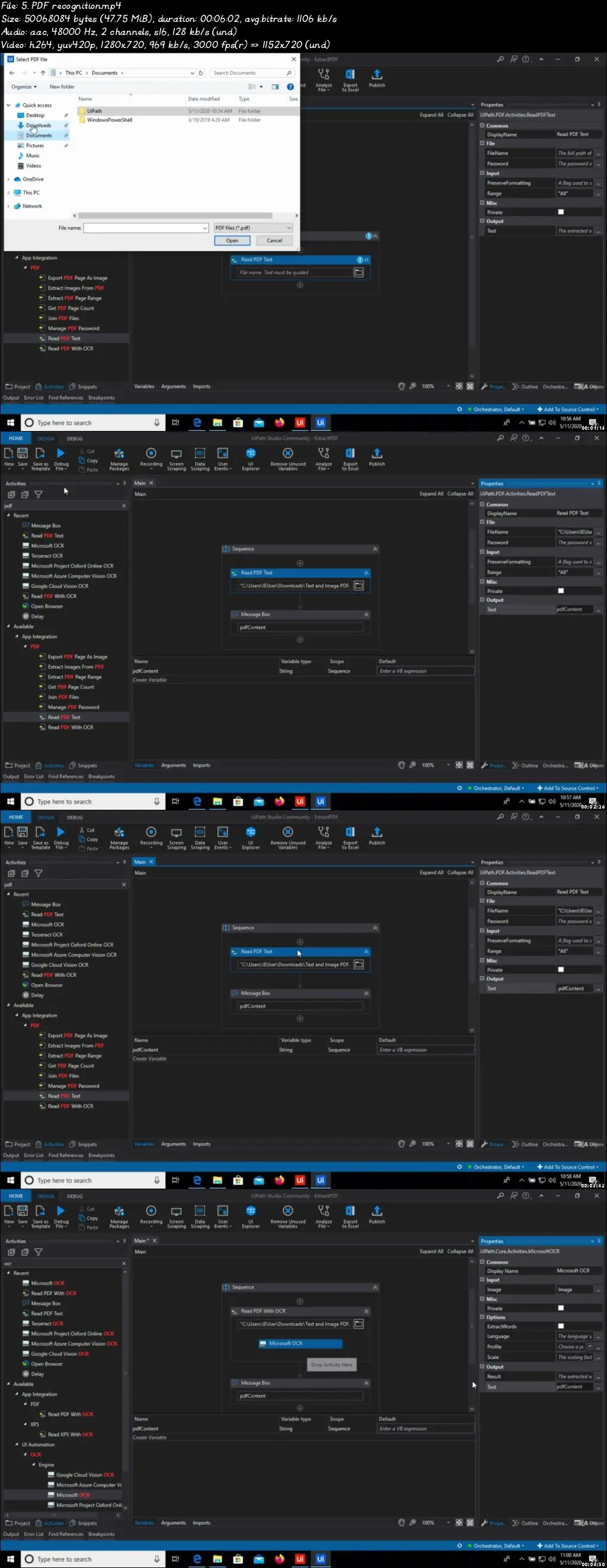Click Save as Template in the 10:57 AM frame
This screenshot has width=607, height=1568.
click(41, 458)
